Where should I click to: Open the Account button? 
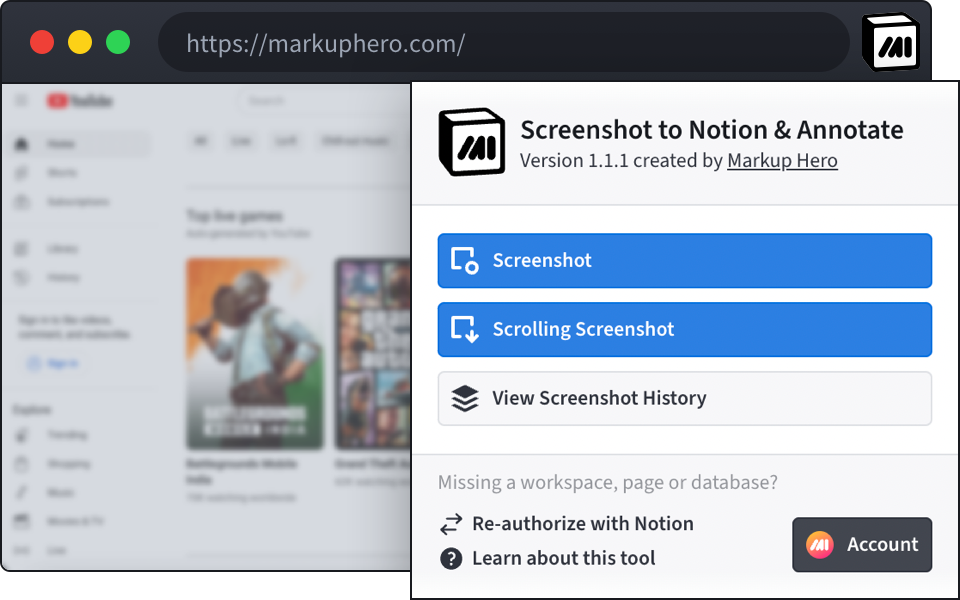862,545
